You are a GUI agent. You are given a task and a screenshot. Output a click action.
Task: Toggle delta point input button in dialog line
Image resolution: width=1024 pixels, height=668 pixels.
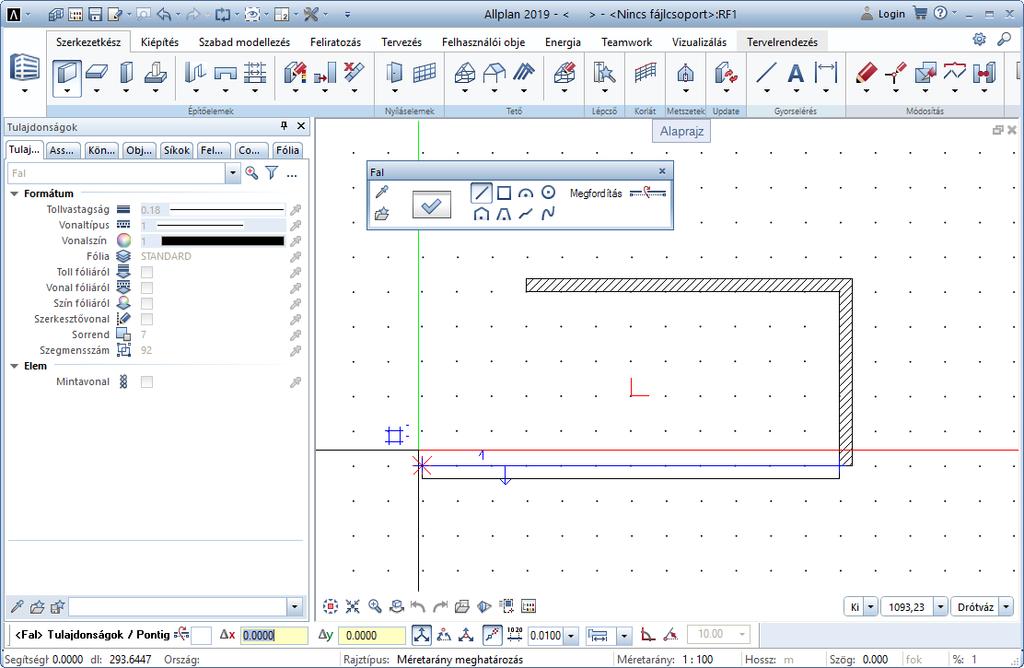pyautogui.click(x=422, y=635)
